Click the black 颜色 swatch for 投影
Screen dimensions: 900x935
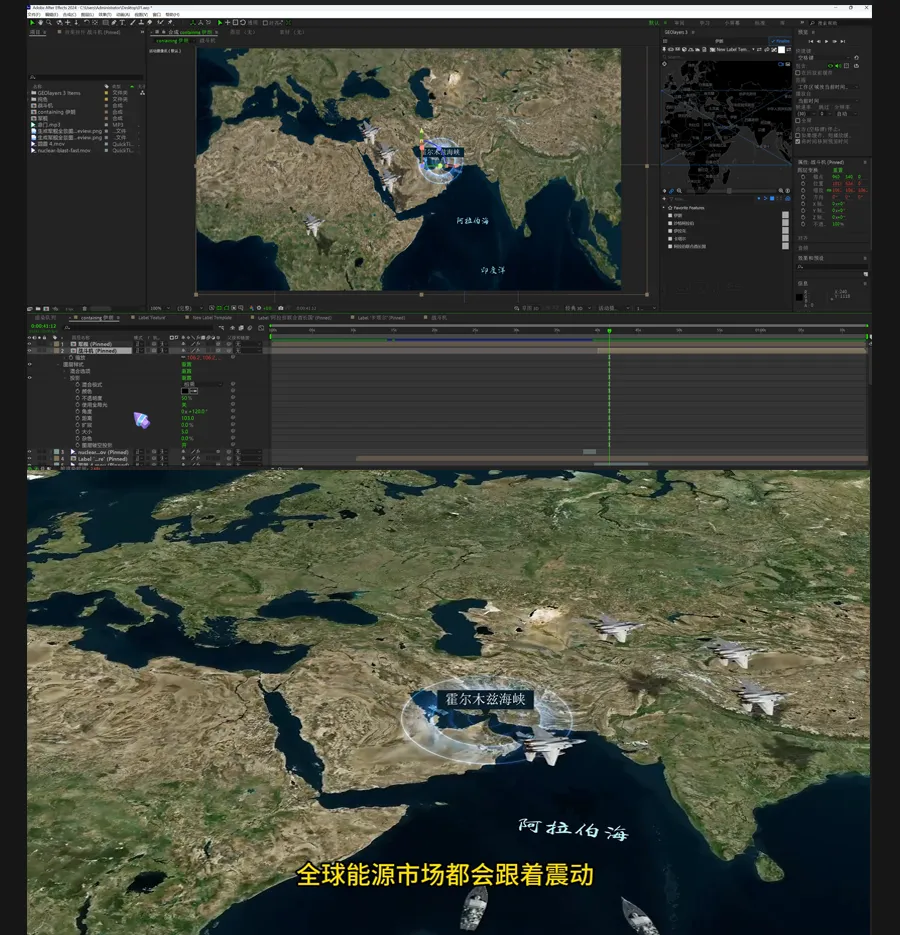185,391
